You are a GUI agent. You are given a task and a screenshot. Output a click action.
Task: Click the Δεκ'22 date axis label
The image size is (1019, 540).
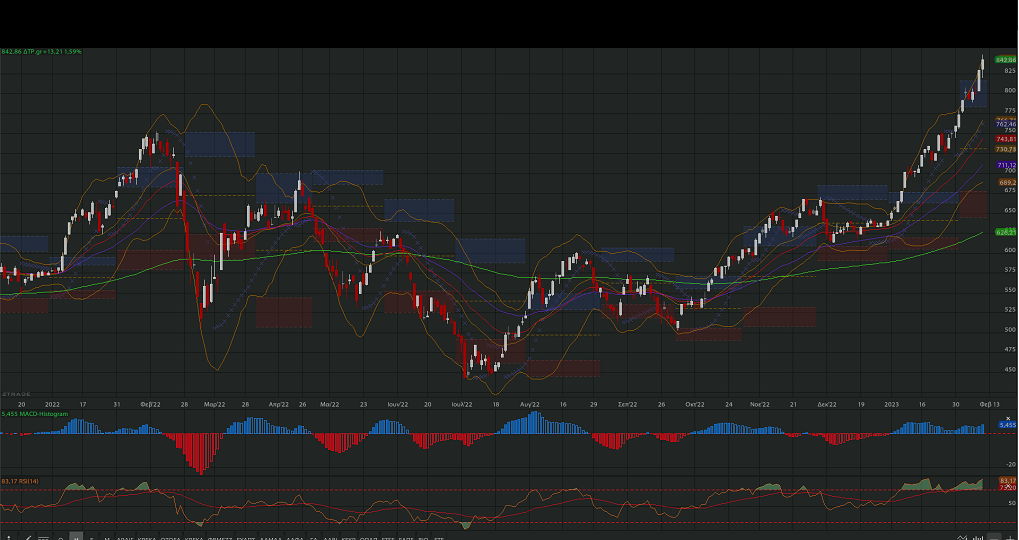tap(827, 404)
